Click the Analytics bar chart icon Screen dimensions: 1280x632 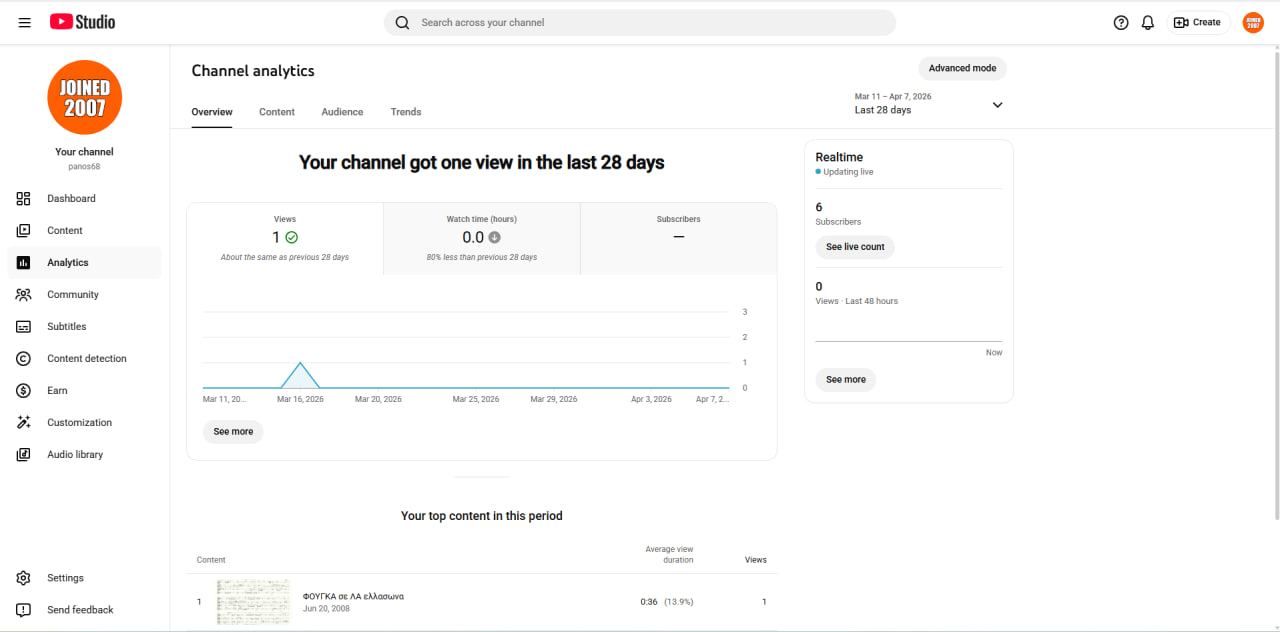click(24, 262)
